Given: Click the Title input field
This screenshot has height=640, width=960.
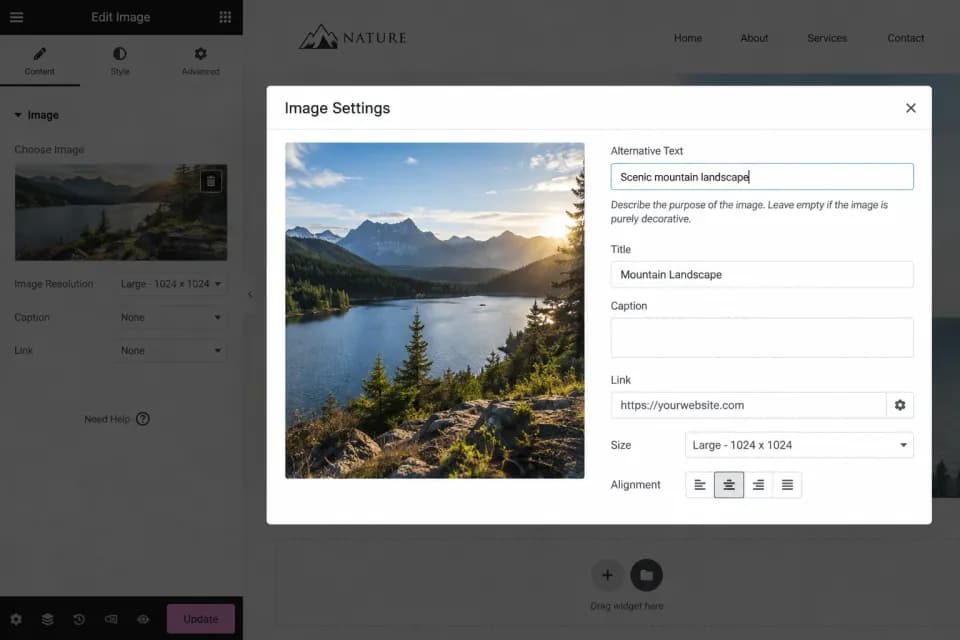Looking at the screenshot, I should point(762,274).
